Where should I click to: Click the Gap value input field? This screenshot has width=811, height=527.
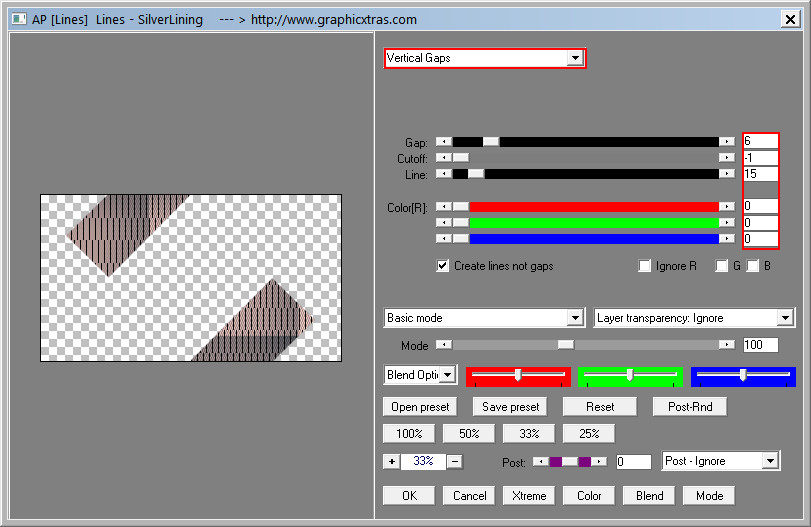pos(760,142)
